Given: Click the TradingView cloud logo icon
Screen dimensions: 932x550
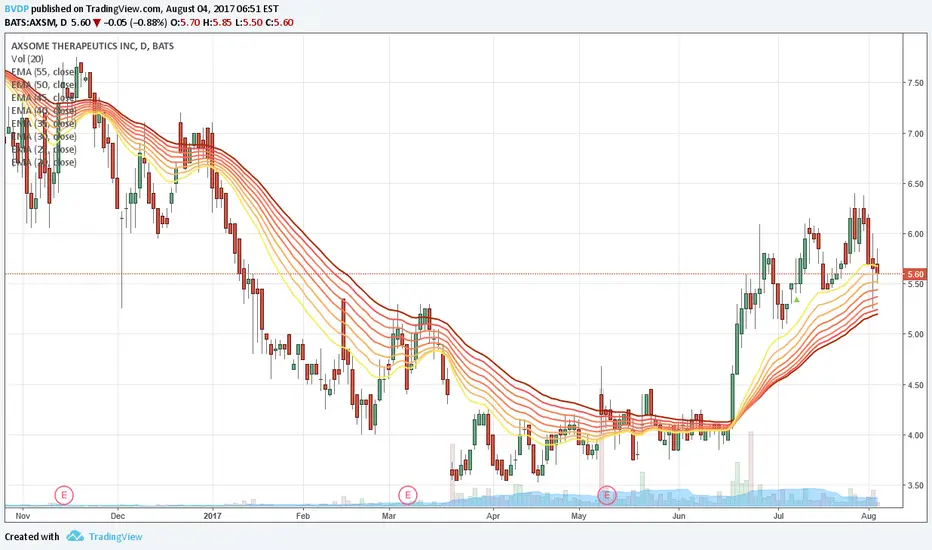Looking at the screenshot, I should click(x=75, y=536).
